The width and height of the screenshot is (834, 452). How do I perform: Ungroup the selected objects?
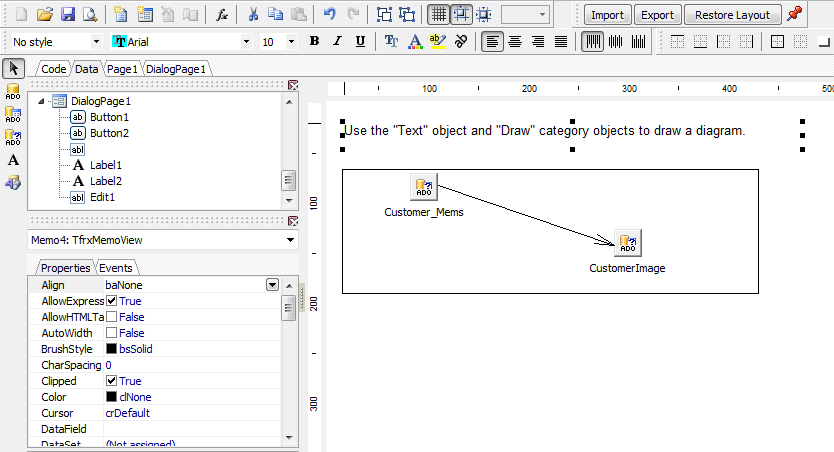tap(407, 14)
